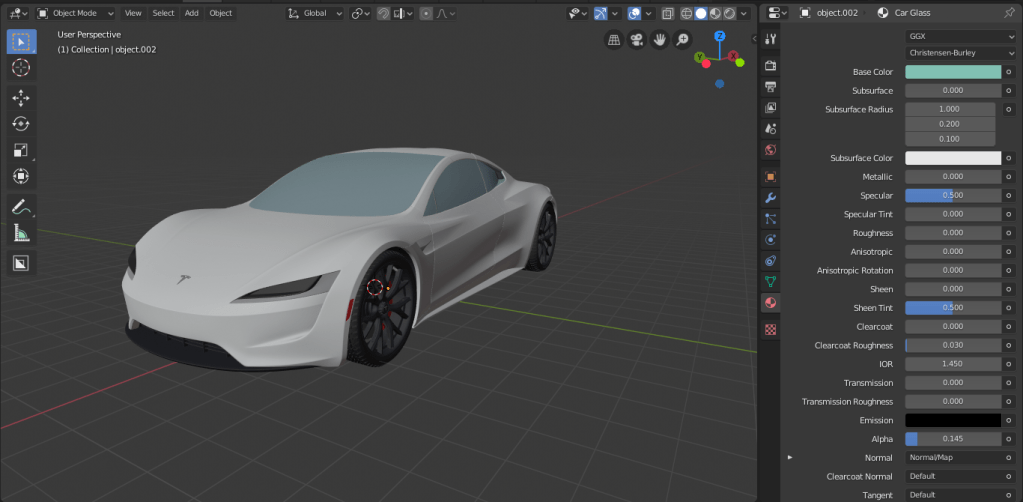Open the Object Mode dropdown

coord(76,13)
